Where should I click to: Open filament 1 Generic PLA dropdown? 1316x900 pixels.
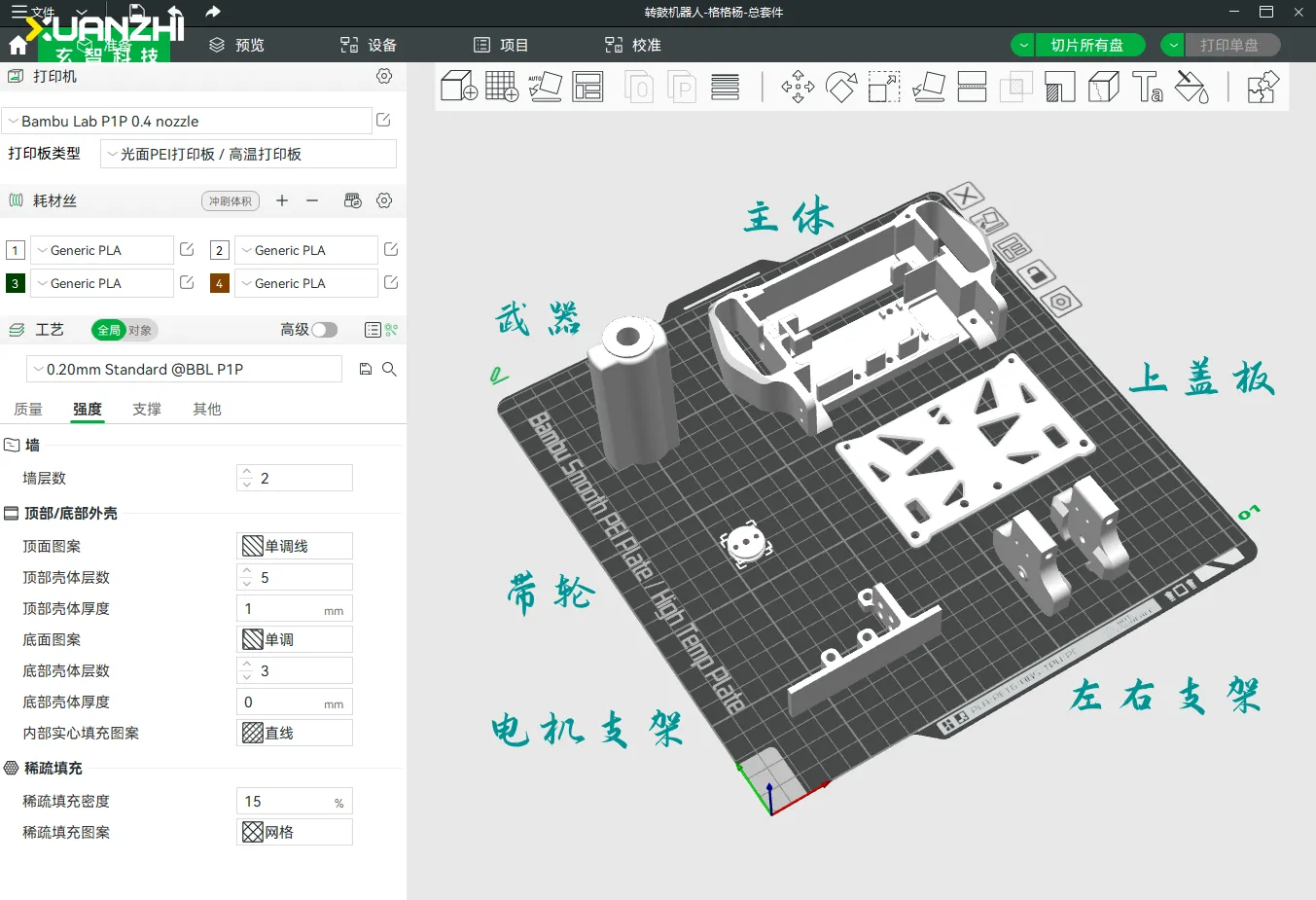(102, 250)
